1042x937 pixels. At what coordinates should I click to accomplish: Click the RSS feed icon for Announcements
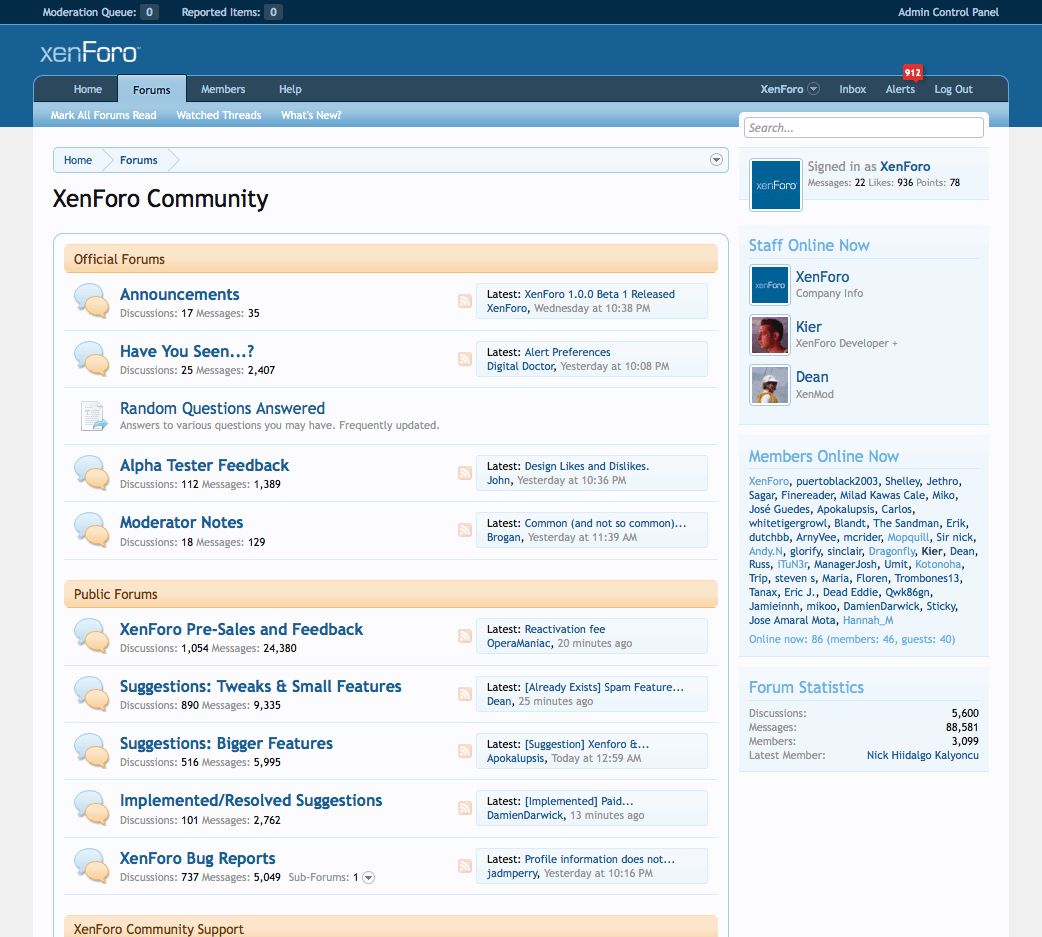[x=464, y=301]
